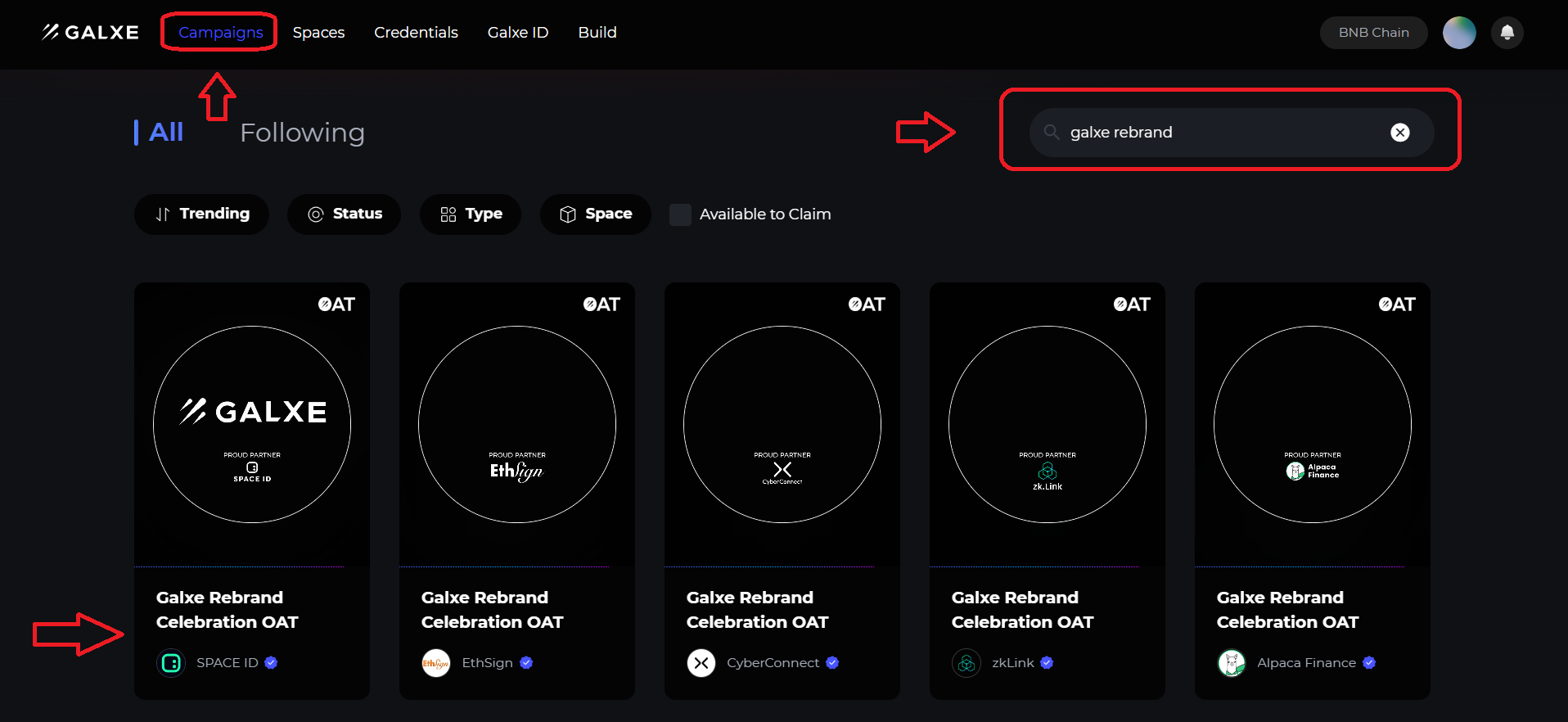Click the EthSign card's Galxe Rebrand title
Screen dimensions: 1568x722
coord(493,610)
